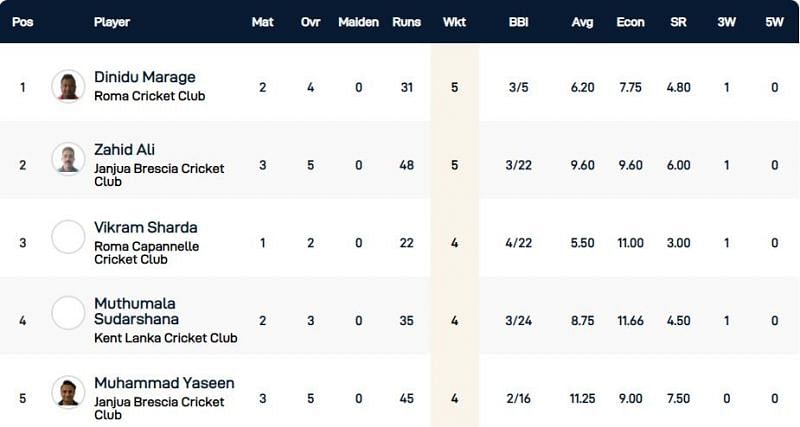Click the Maiden column header
The image size is (800, 427).
point(358,22)
